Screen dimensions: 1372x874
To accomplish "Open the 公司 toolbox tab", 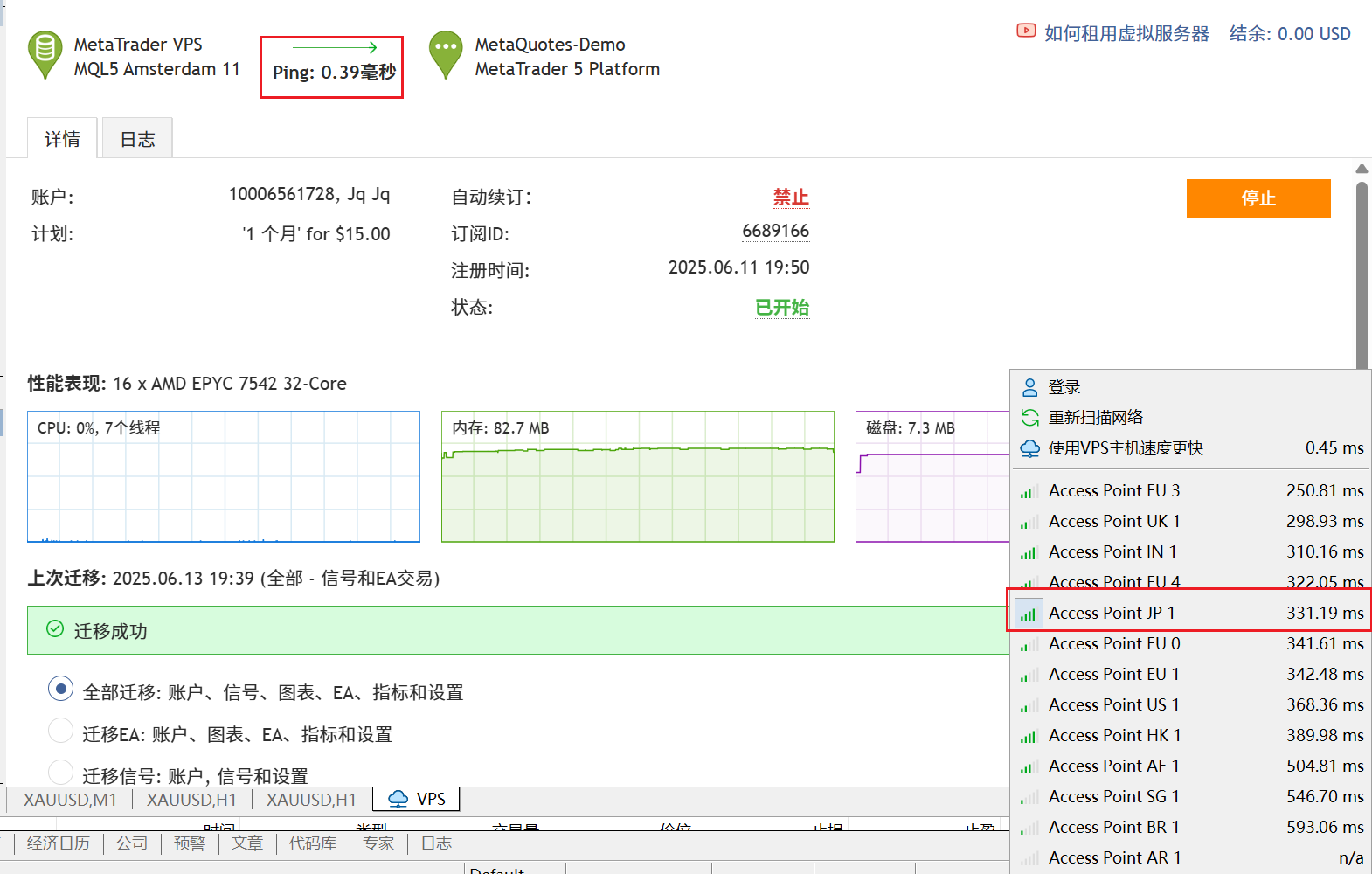I will click(132, 843).
